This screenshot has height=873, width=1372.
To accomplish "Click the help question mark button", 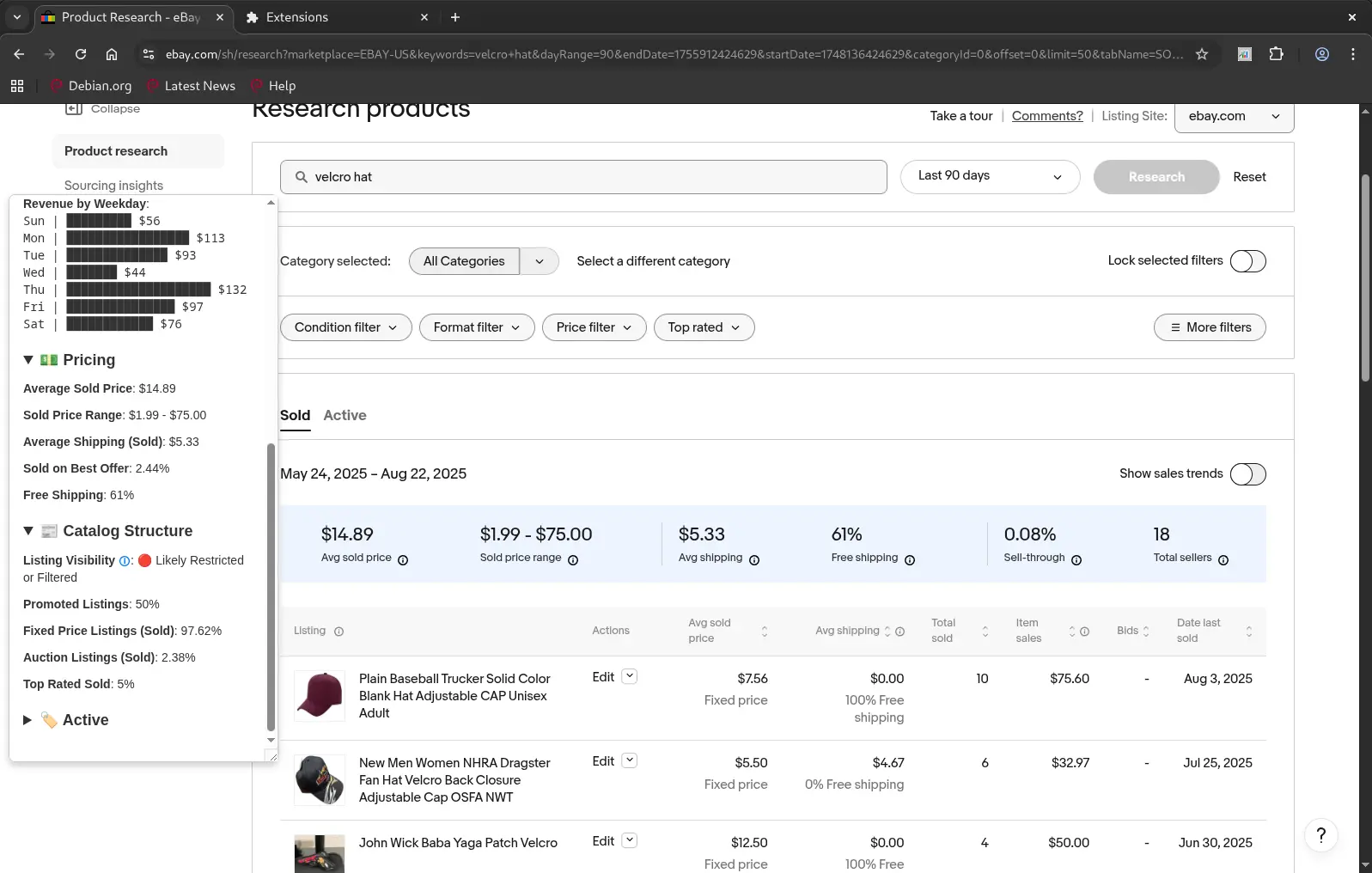I will (x=1321, y=834).
